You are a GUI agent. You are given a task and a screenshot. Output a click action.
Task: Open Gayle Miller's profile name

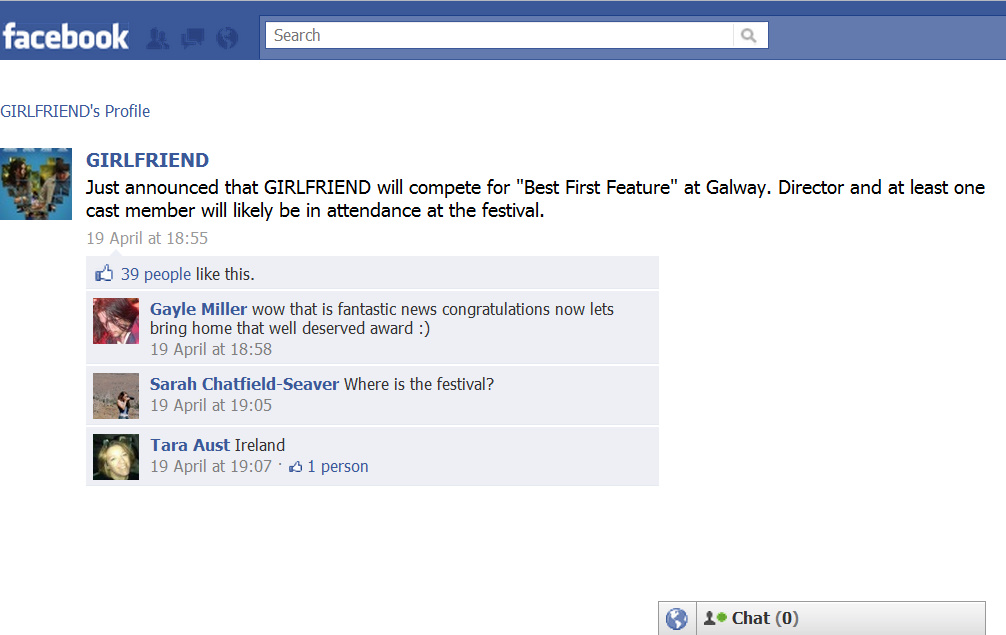(x=198, y=309)
